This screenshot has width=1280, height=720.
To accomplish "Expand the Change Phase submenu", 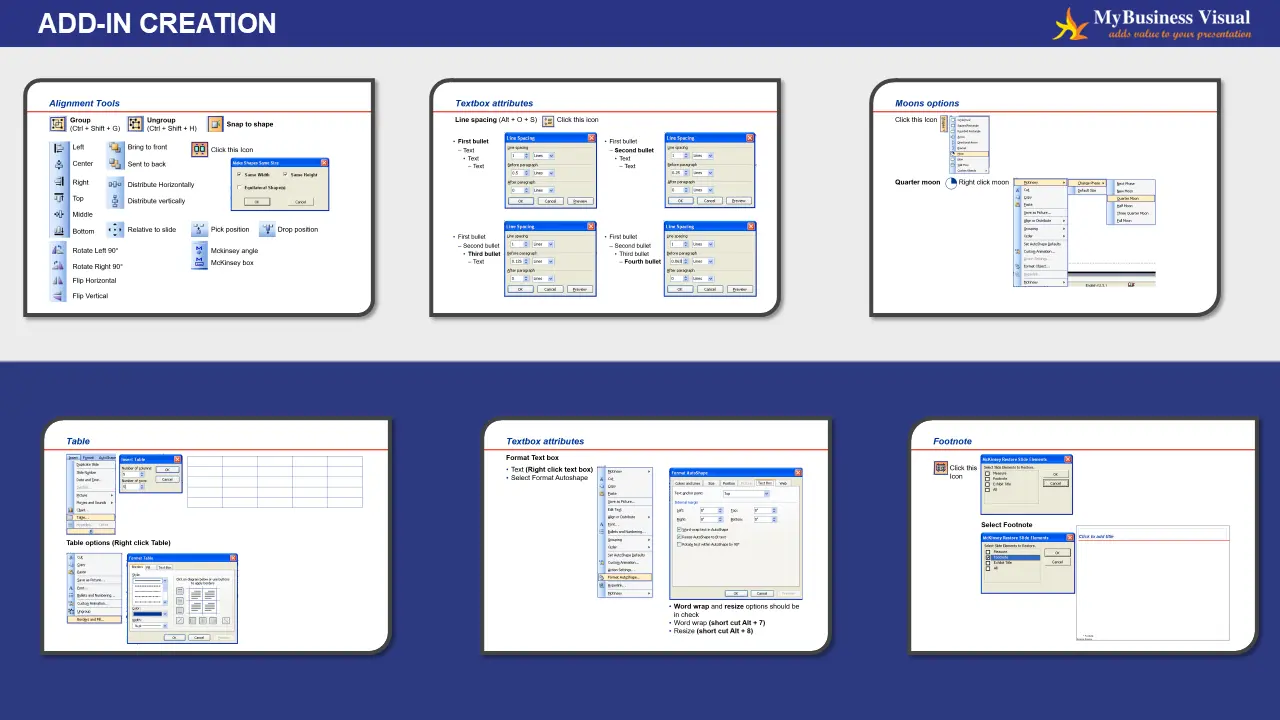I will [1091, 183].
